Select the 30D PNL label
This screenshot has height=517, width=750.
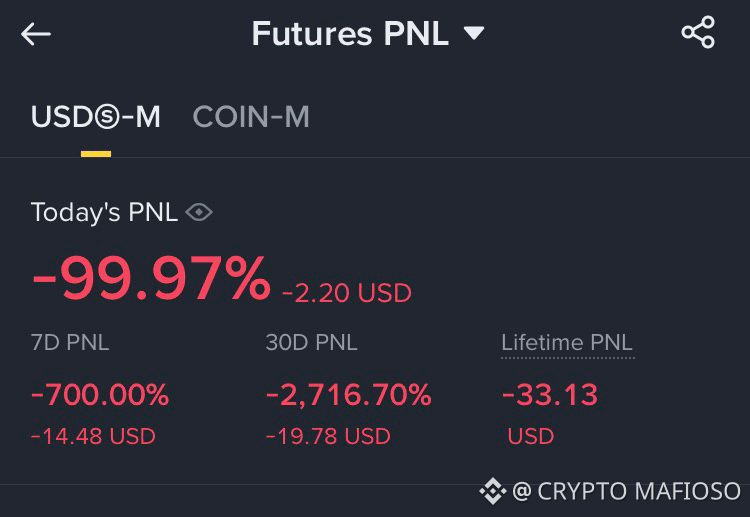(311, 342)
